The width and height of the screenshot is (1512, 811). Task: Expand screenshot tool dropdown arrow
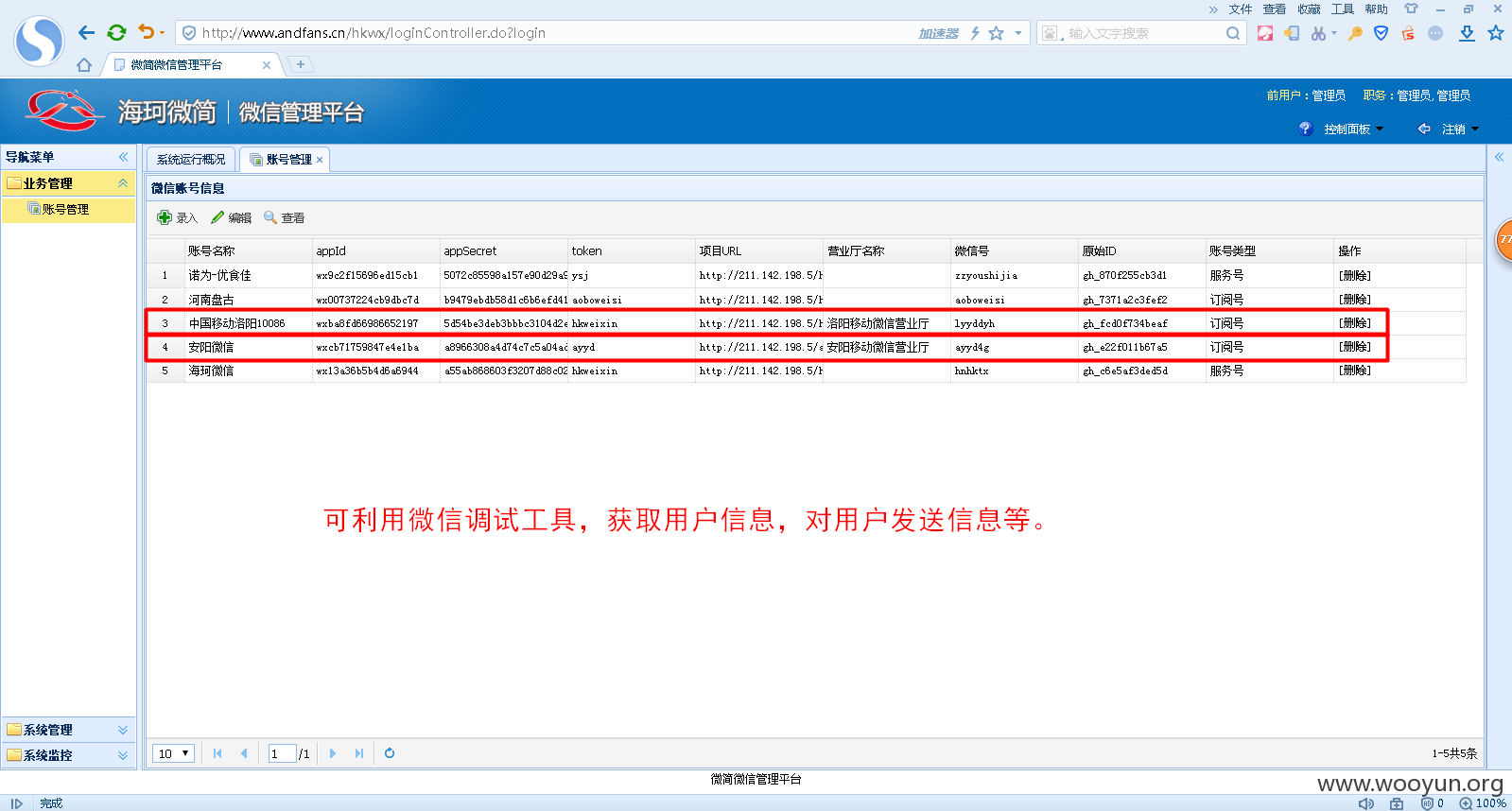click(1334, 33)
